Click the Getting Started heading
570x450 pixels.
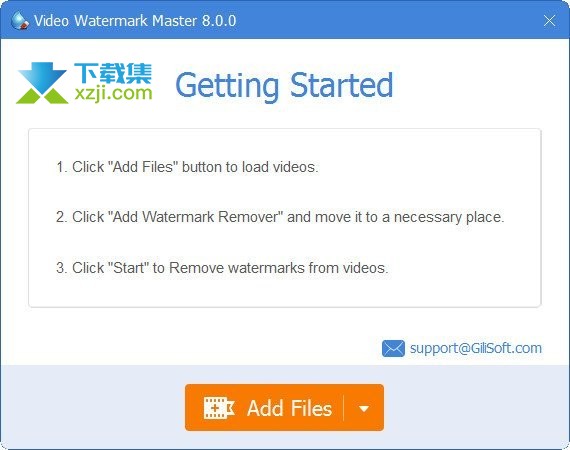tap(284, 86)
